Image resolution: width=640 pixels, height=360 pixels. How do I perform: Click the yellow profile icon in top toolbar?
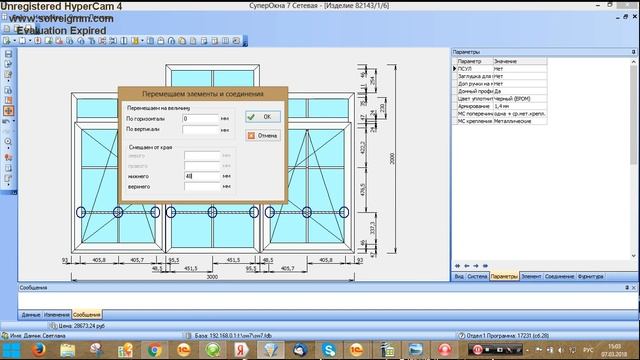[135, 41]
